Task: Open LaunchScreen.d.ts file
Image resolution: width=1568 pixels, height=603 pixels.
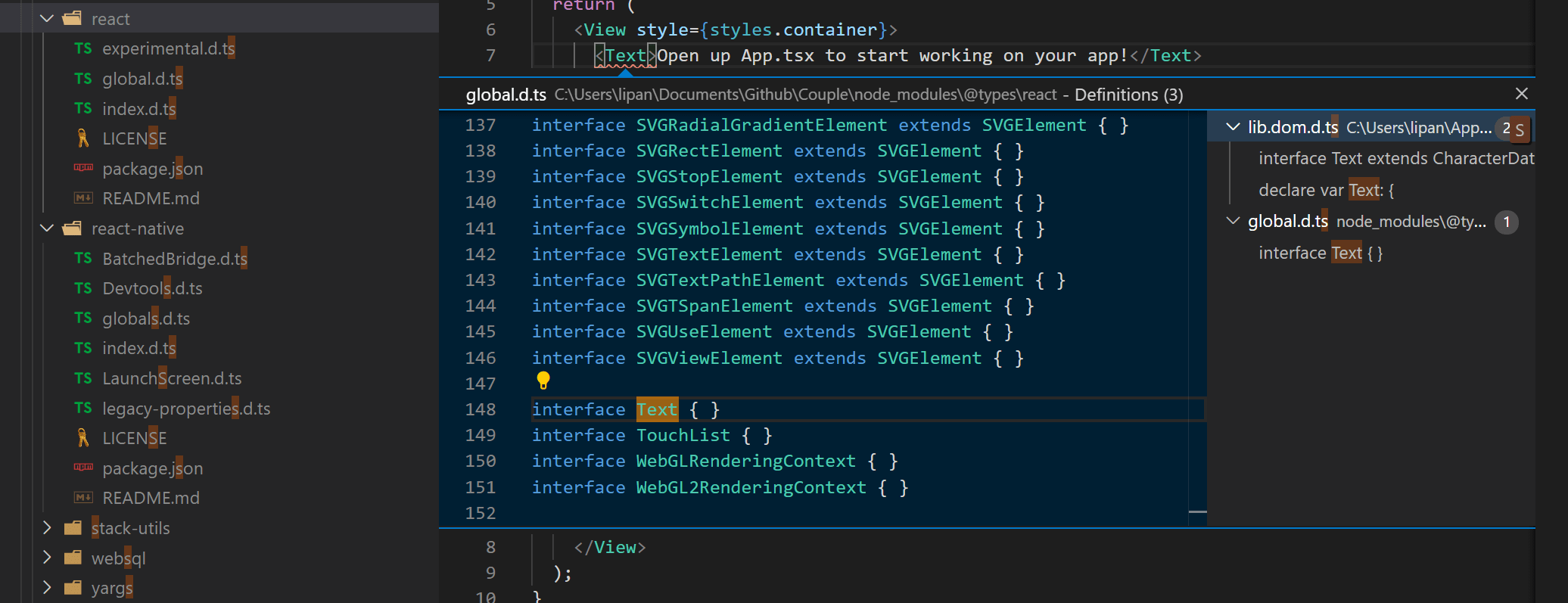Action: click(x=172, y=378)
